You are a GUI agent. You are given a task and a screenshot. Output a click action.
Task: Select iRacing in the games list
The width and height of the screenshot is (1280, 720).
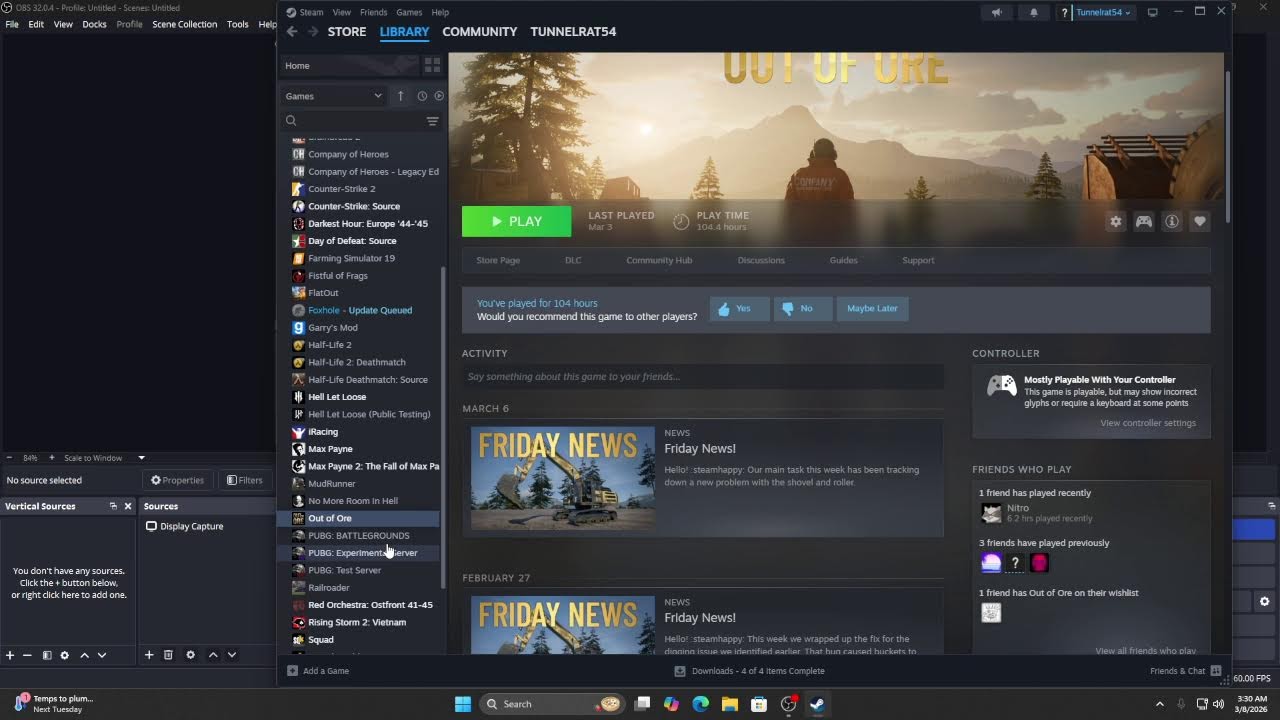point(322,432)
